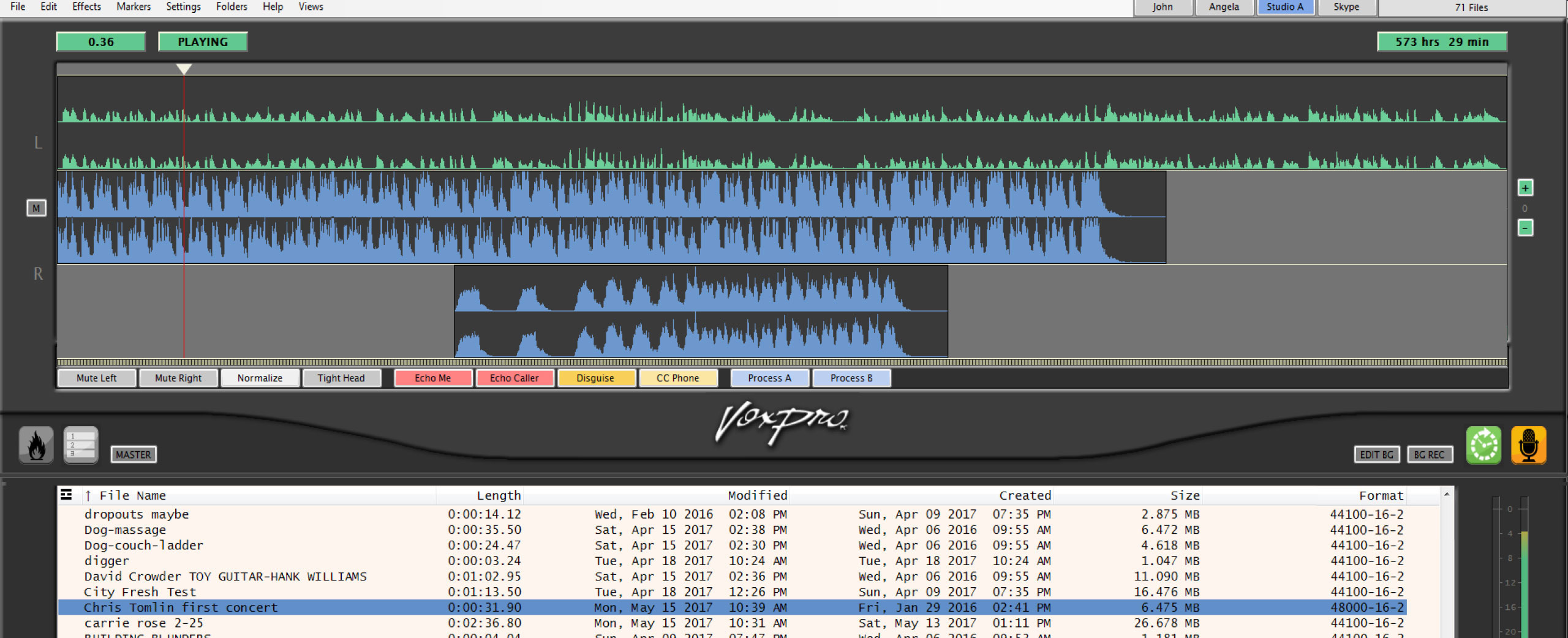Run the Process B button
The width and height of the screenshot is (1568, 638).
(x=851, y=378)
